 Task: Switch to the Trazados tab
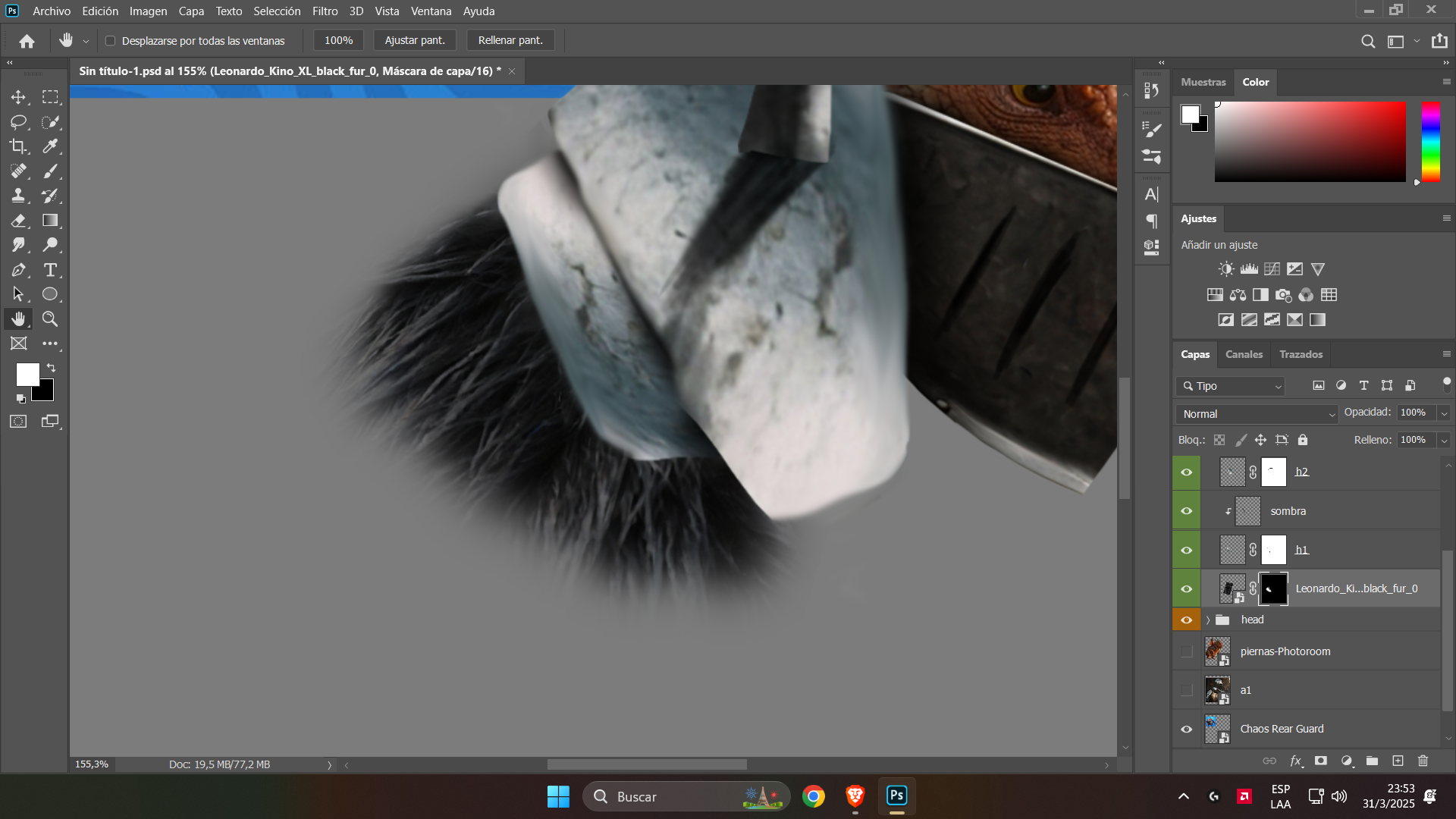coord(1301,354)
